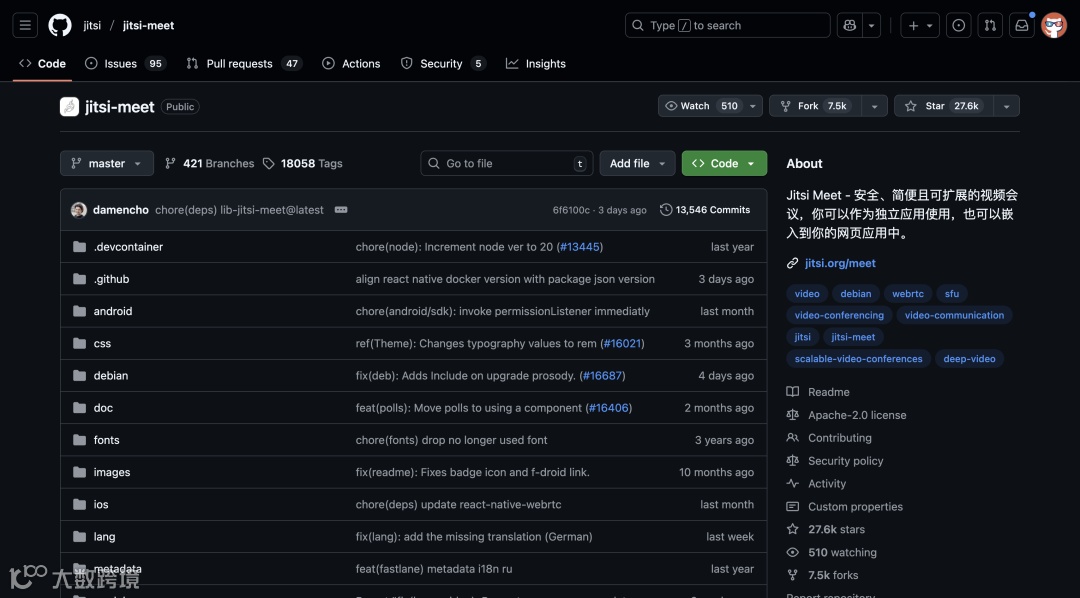This screenshot has height=598, width=1080.
Task: Open commit hash 6f6100c
Action: pyautogui.click(x=571, y=210)
